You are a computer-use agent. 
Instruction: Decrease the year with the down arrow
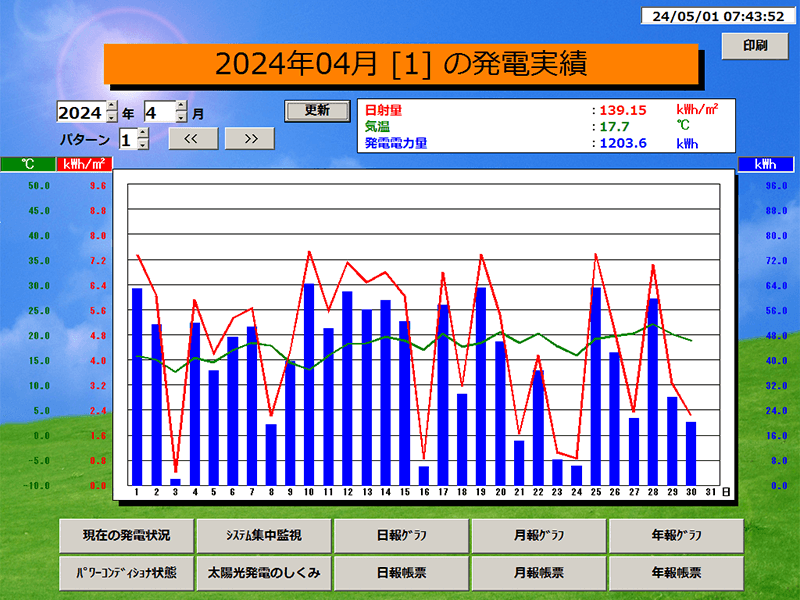pyautogui.click(x=112, y=117)
